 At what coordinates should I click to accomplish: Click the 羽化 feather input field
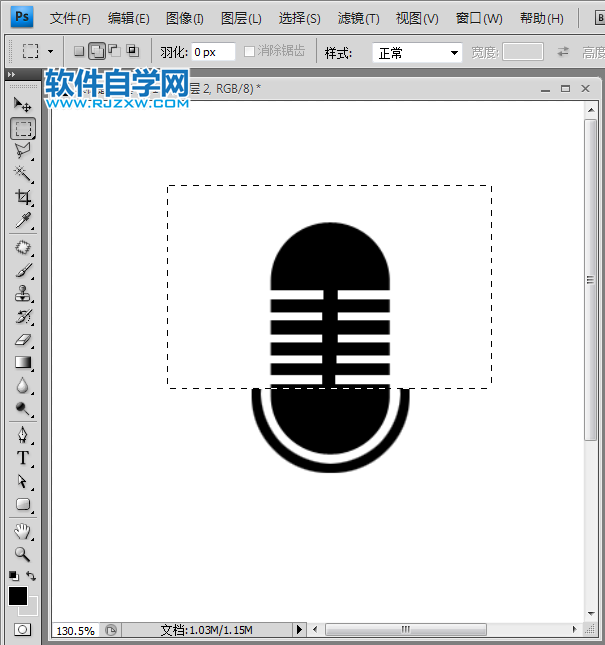[x=213, y=52]
